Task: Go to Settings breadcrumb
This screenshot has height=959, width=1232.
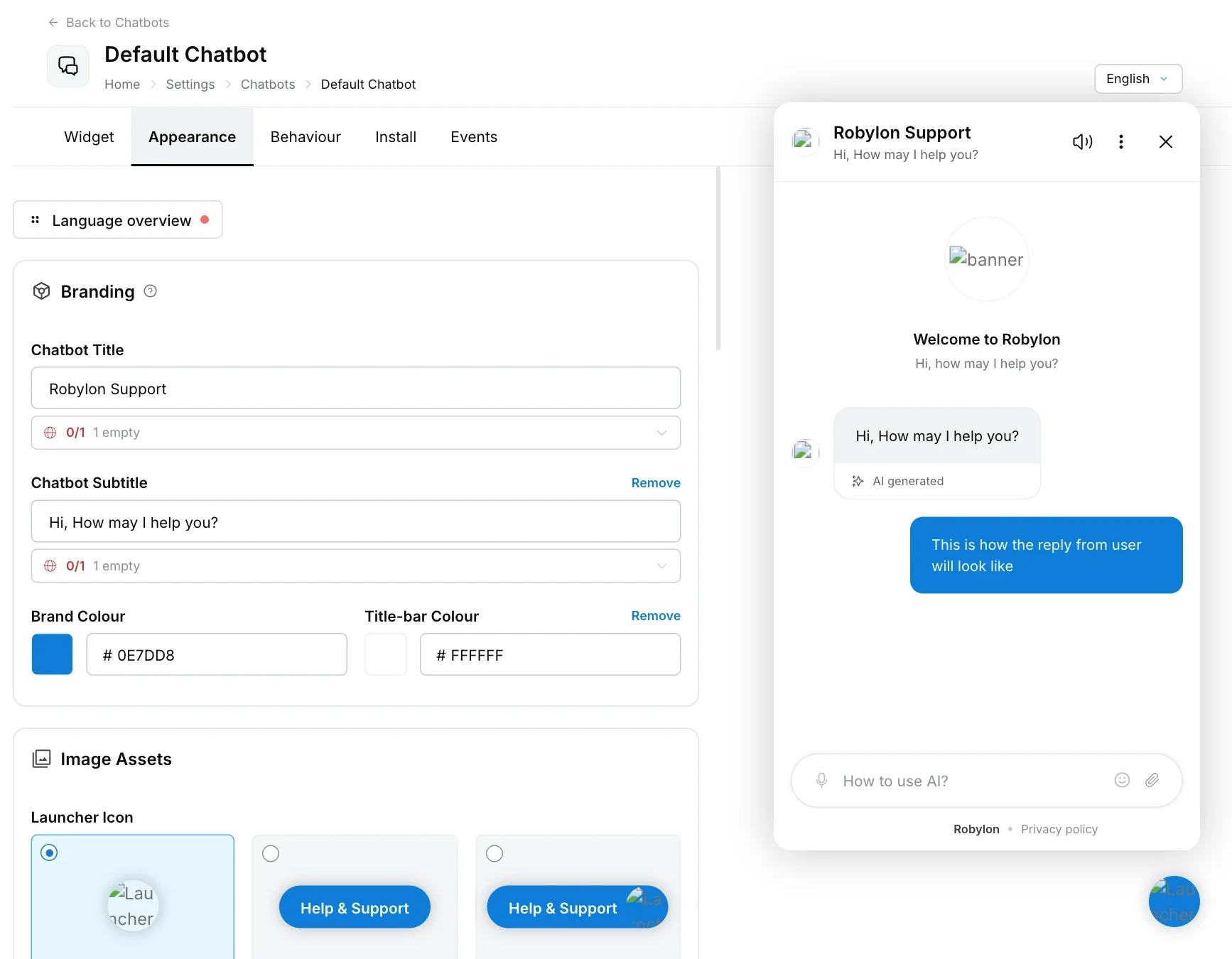Action: coord(190,85)
